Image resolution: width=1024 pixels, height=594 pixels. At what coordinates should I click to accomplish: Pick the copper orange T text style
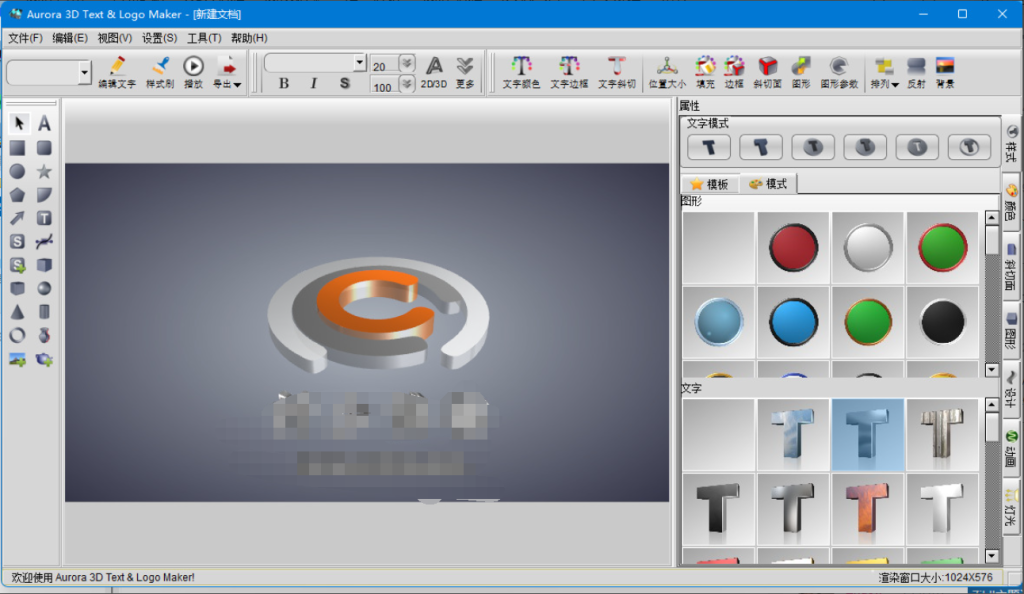point(867,509)
